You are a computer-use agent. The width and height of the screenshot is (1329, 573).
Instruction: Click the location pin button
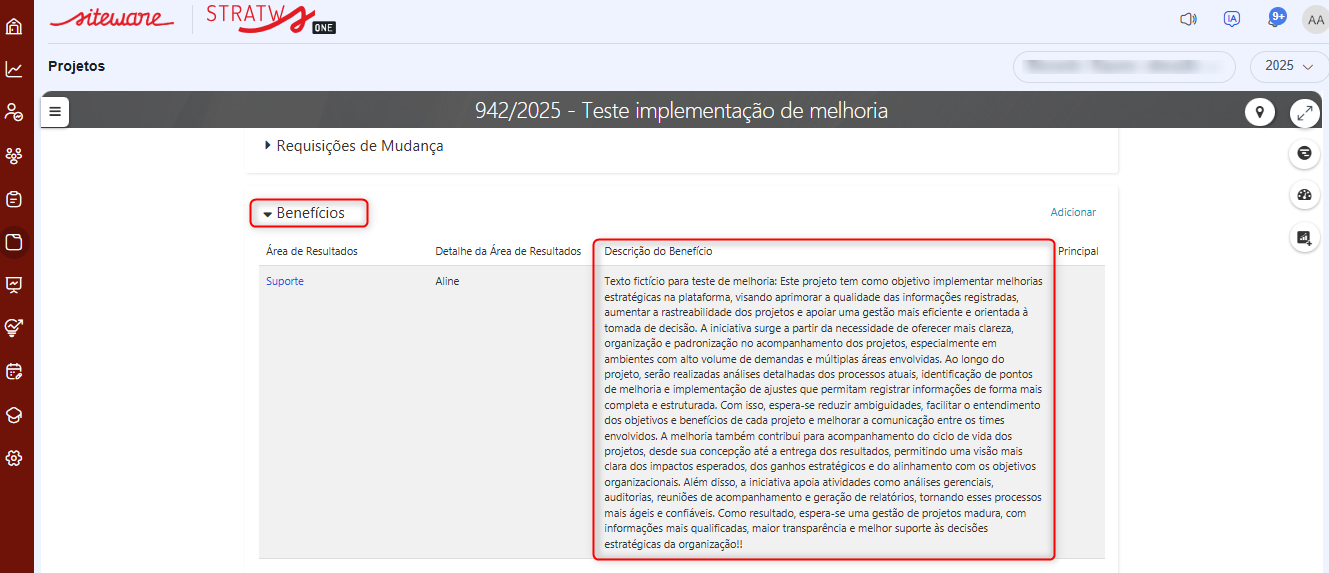[1259, 112]
